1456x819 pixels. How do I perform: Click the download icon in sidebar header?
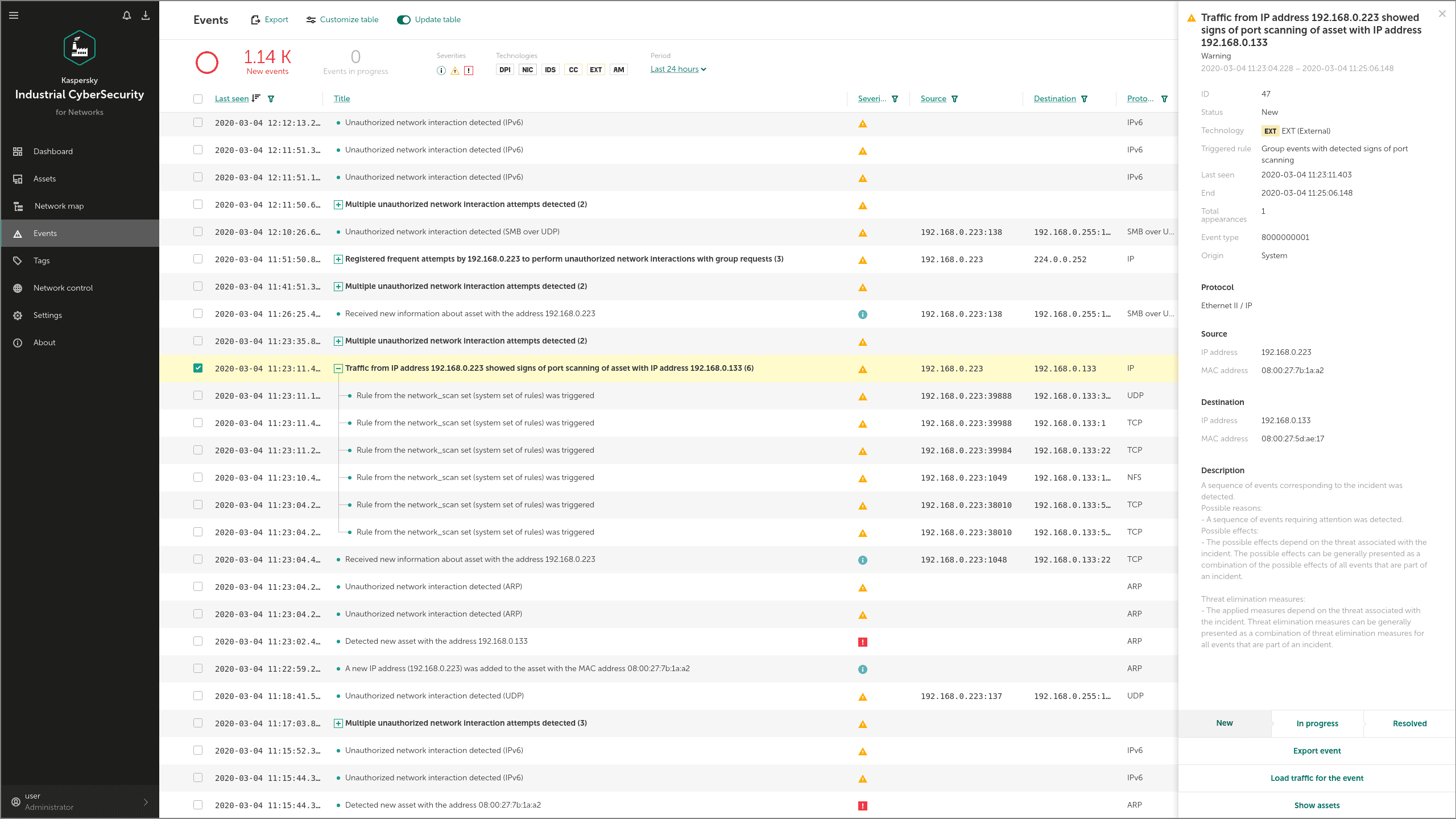click(x=146, y=15)
